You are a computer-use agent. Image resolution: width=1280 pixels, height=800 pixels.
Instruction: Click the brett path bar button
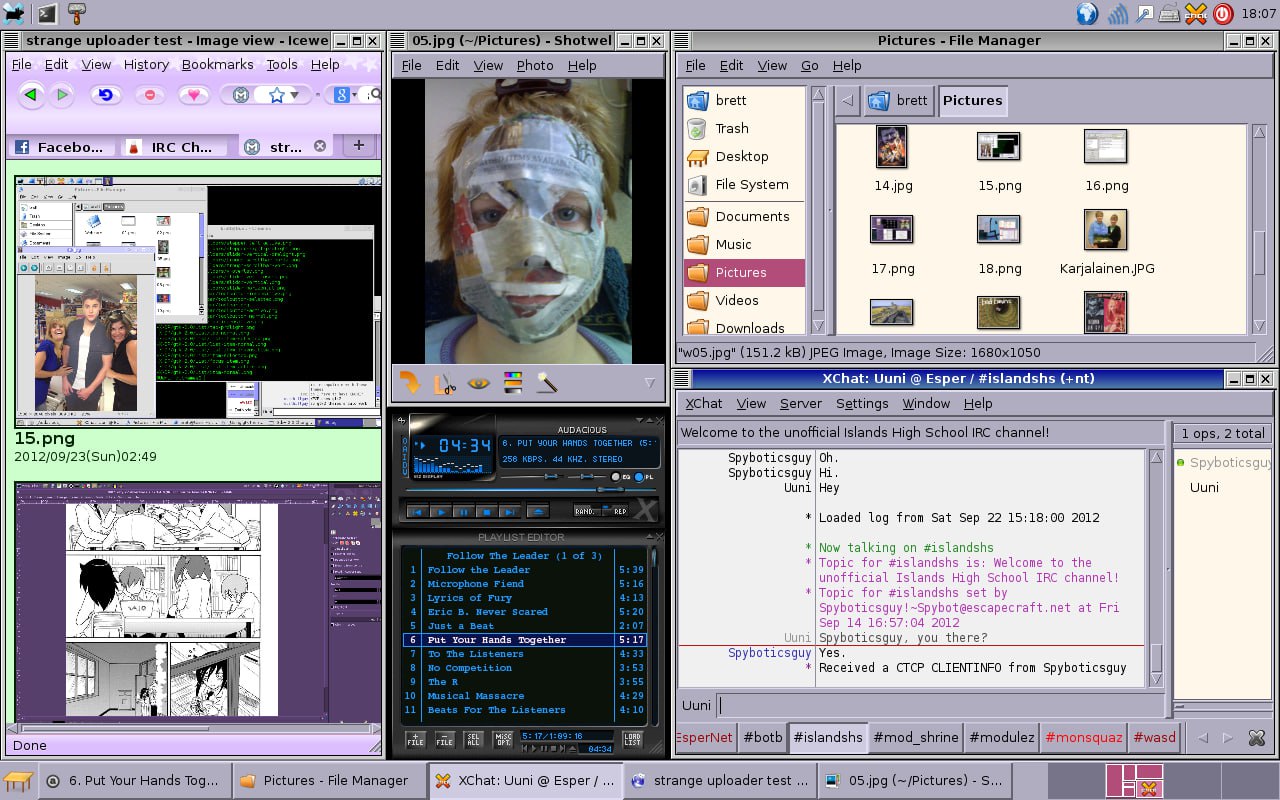tap(898, 100)
